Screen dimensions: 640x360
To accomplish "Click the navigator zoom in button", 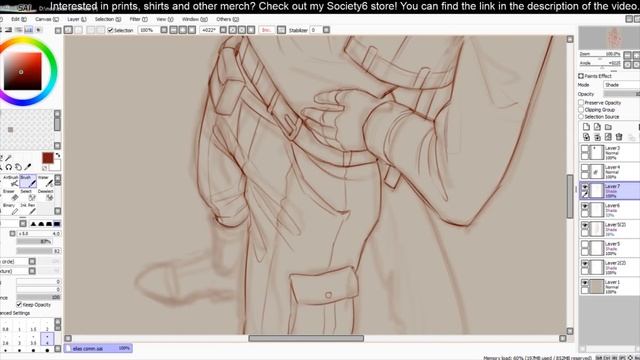I will [636, 55].
